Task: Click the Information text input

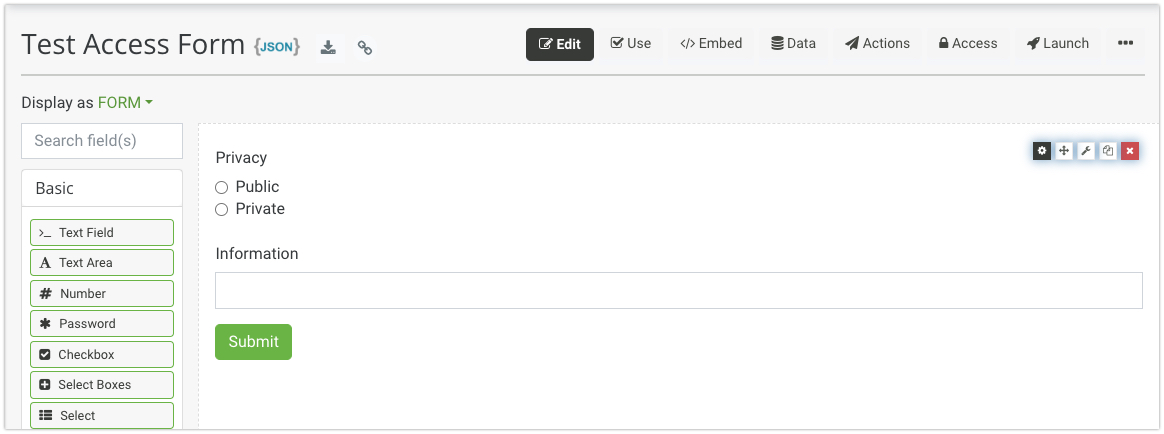Action: click(x=678, y=290)
